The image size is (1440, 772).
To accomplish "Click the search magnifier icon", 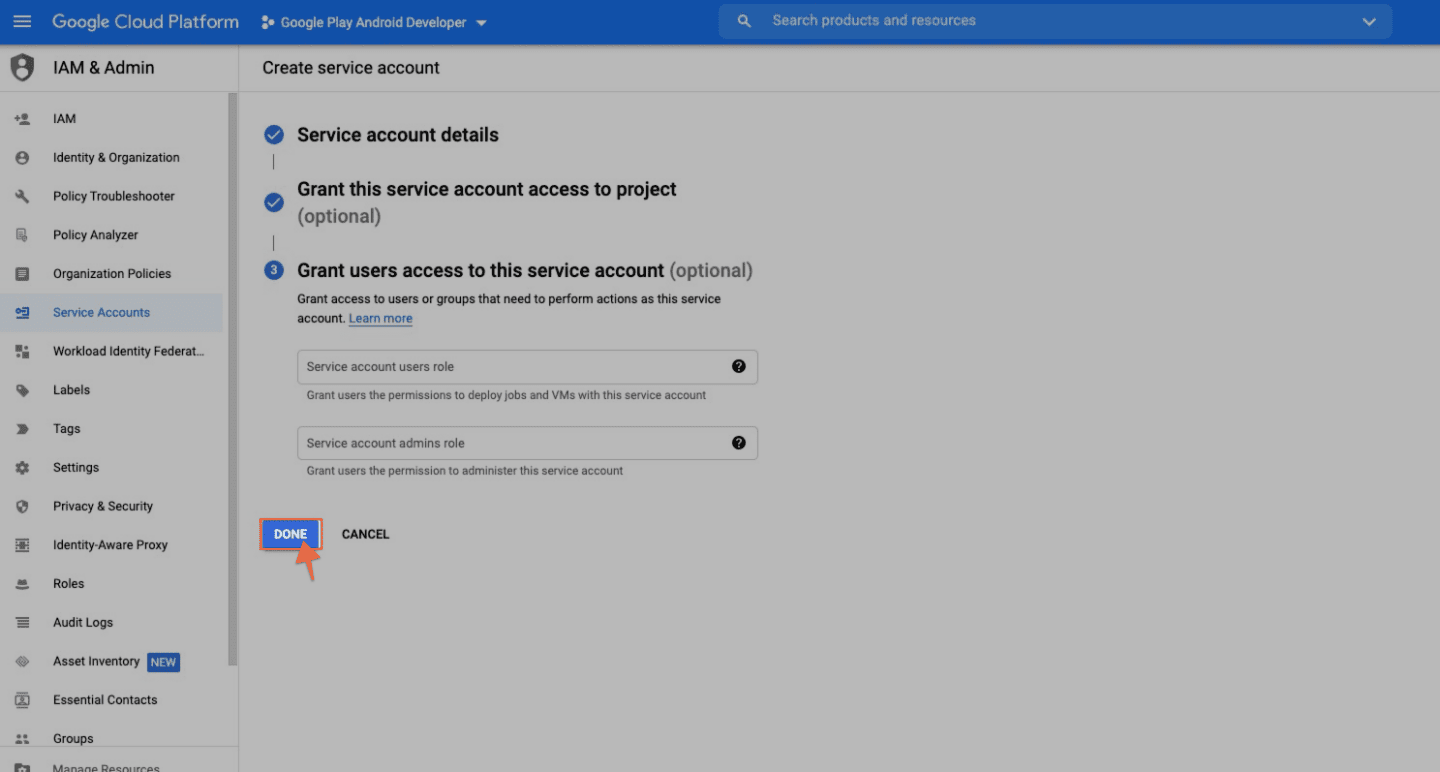I will [x=743, y=21].
